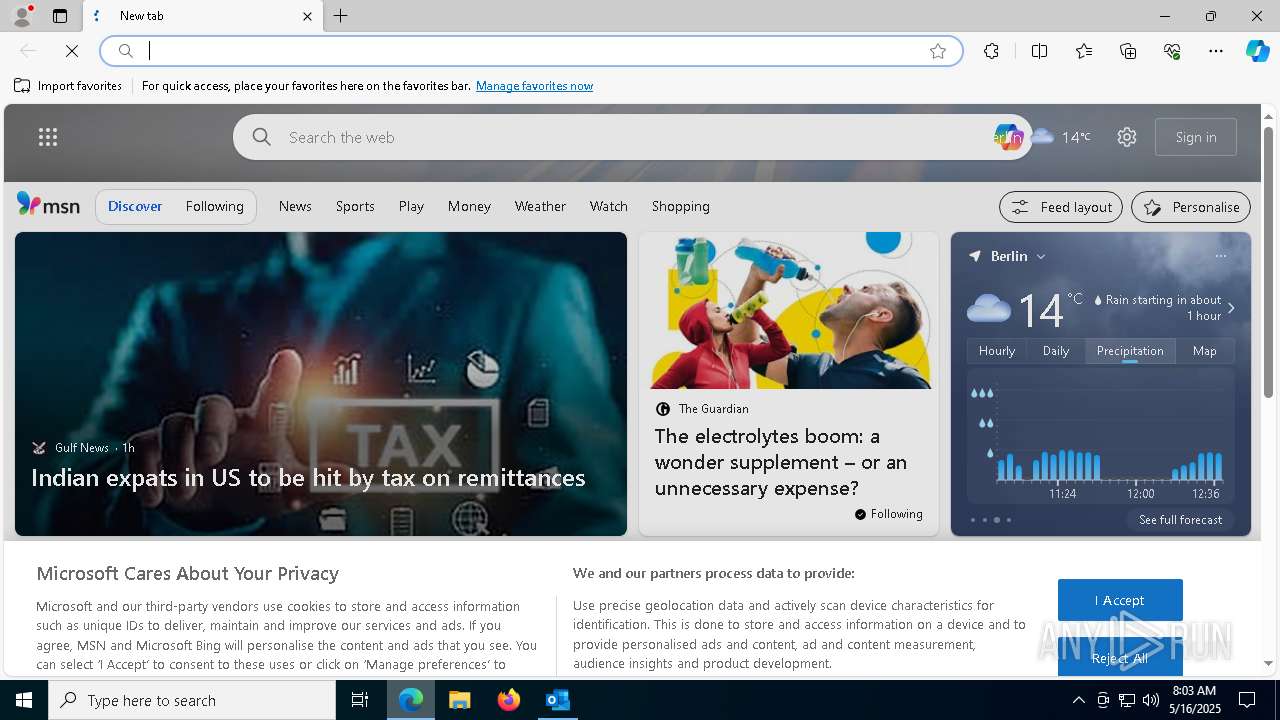Toggle Following on The Guardian card

(x=888, y=514)
